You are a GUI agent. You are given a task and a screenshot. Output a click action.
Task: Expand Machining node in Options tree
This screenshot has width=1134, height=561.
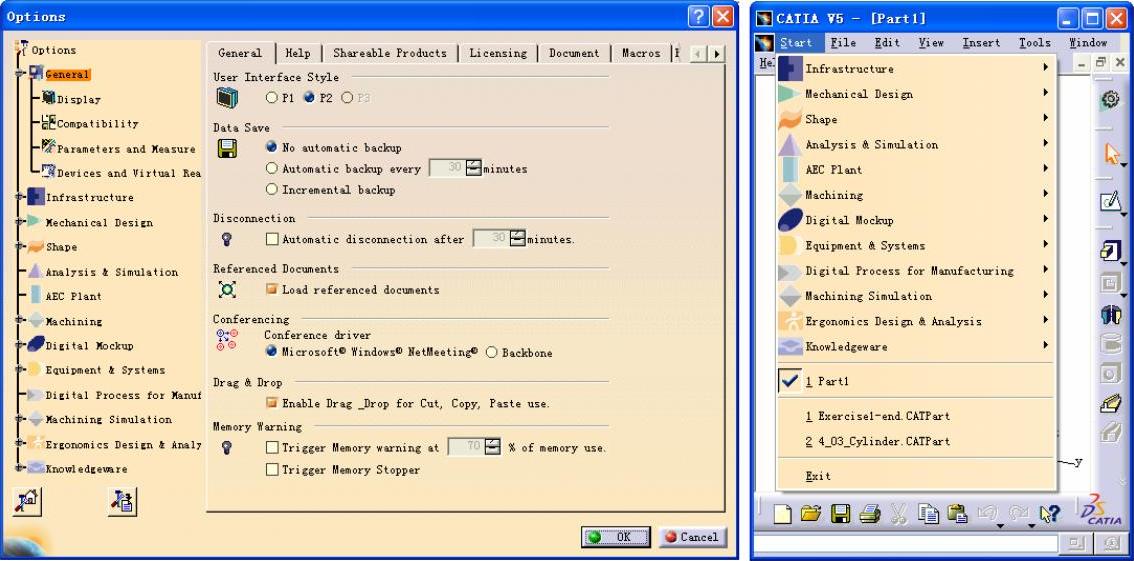[19, 320]
